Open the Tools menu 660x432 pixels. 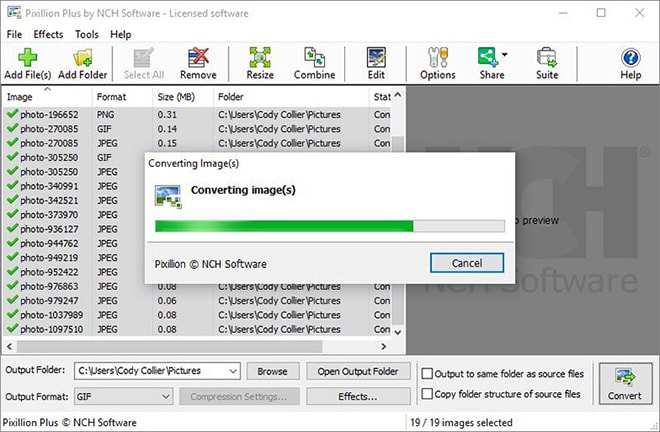pyautogui.click(x=87, y=35)
